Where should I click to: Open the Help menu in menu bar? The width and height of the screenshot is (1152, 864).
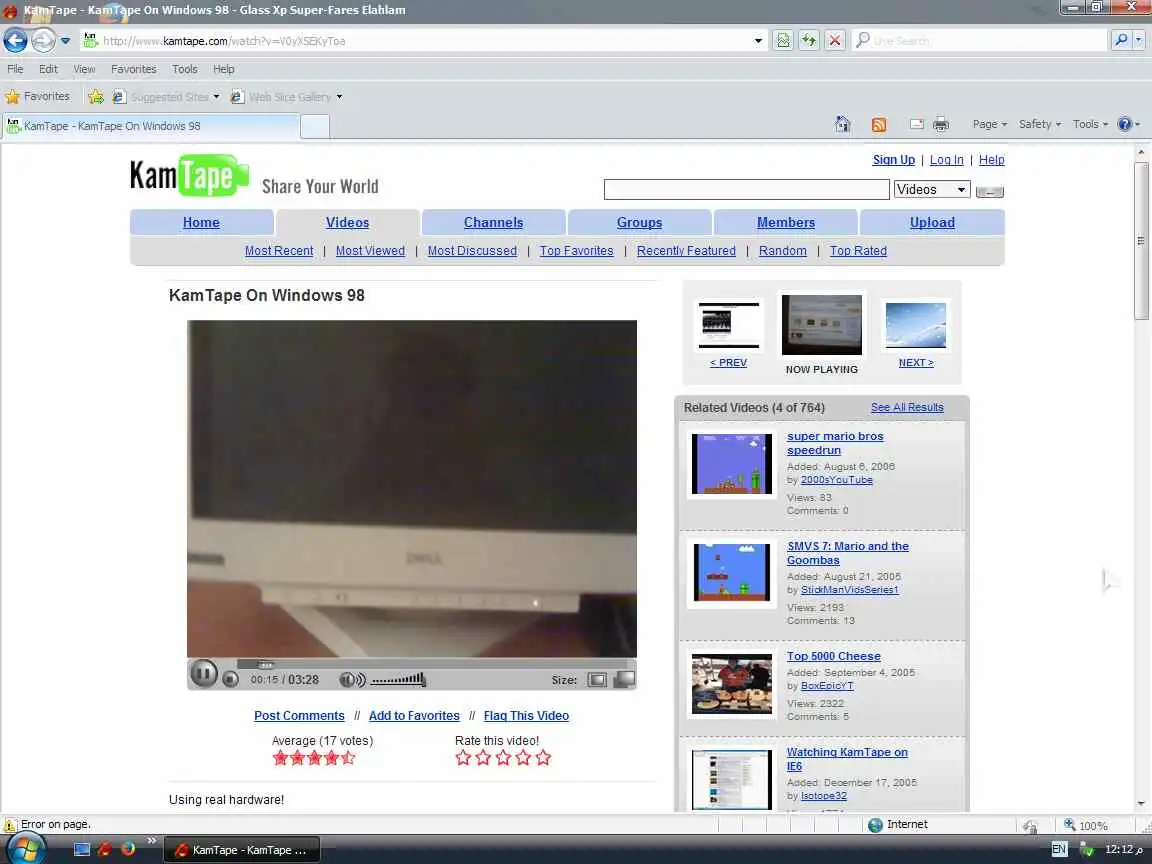(223, 69)
